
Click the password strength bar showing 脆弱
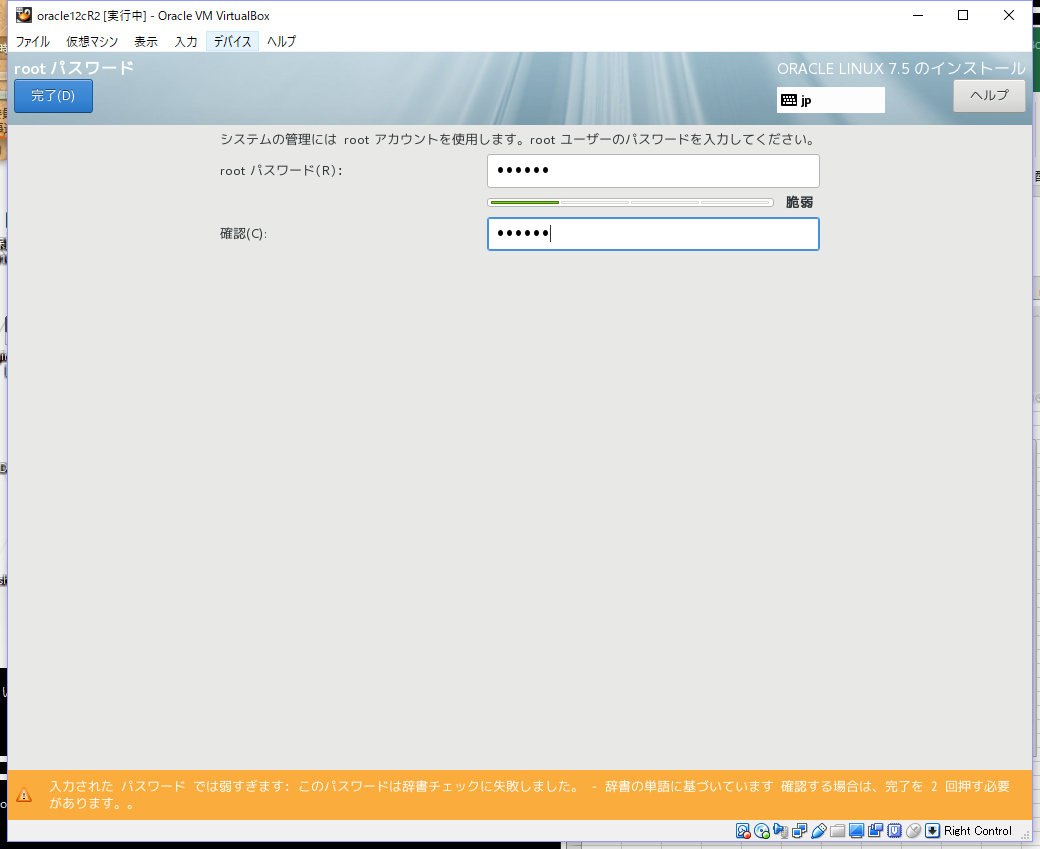coord(630,202)
